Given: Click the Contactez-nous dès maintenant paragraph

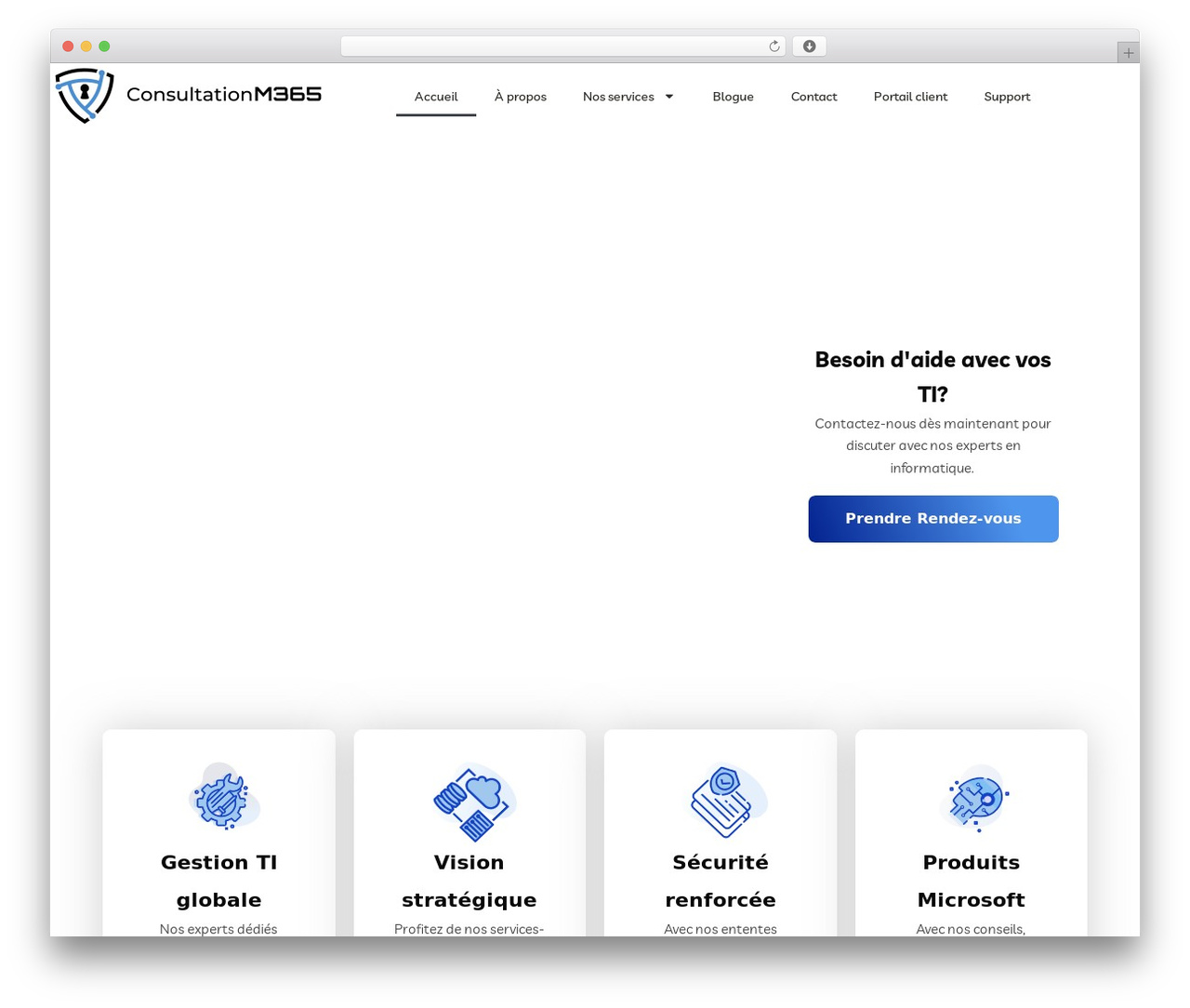Looking at the screenshot, I should (x=932, y=445).
